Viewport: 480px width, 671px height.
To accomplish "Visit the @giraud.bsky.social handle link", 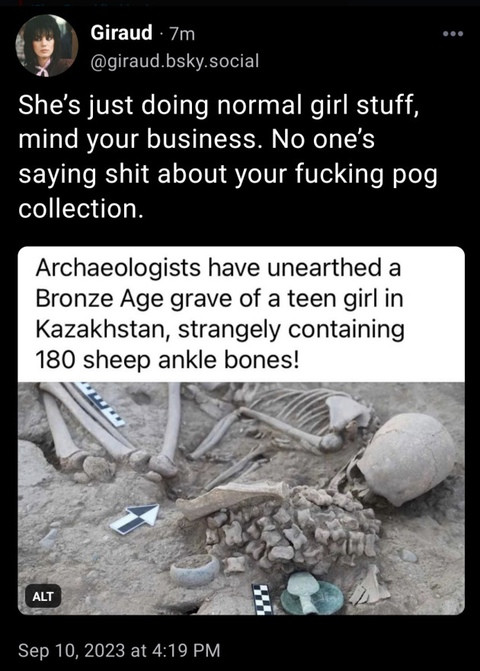I will [x=175, y=61].
